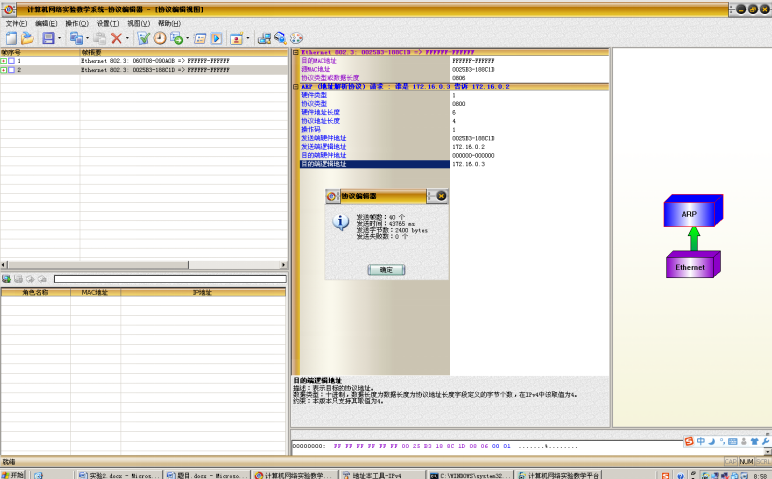Expand frame 1 with the plus box

(3, 61)
